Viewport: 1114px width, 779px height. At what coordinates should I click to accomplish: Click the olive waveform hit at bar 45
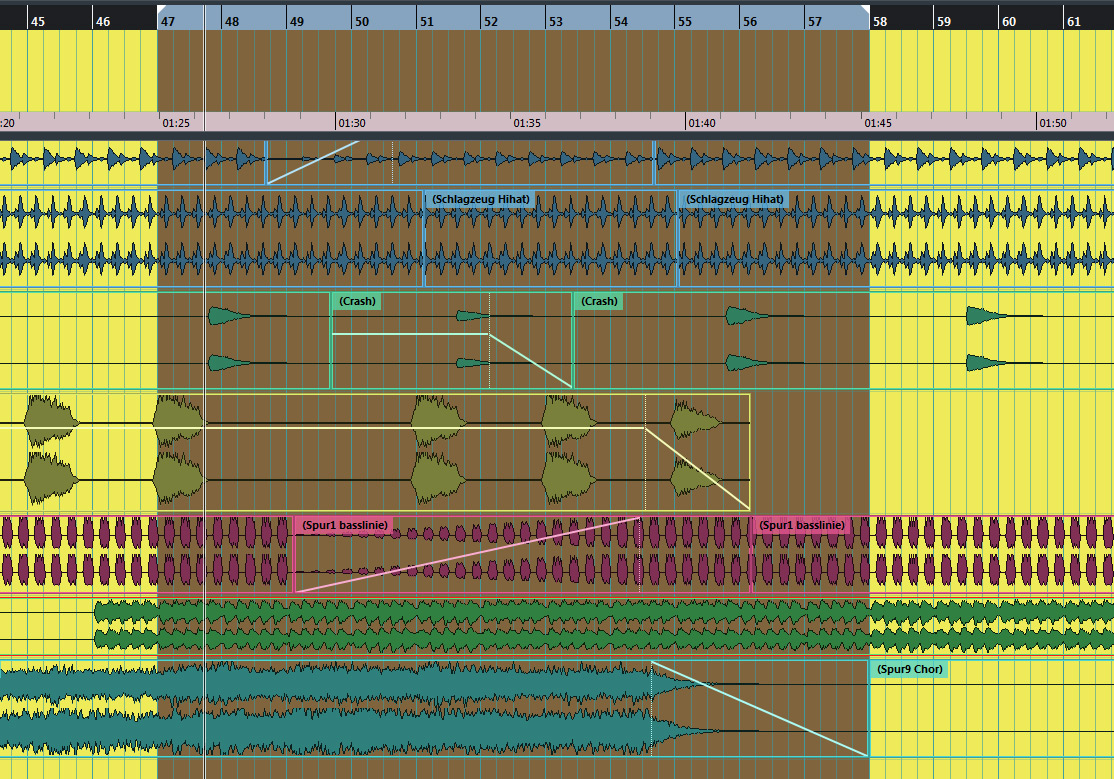(50, 451)
